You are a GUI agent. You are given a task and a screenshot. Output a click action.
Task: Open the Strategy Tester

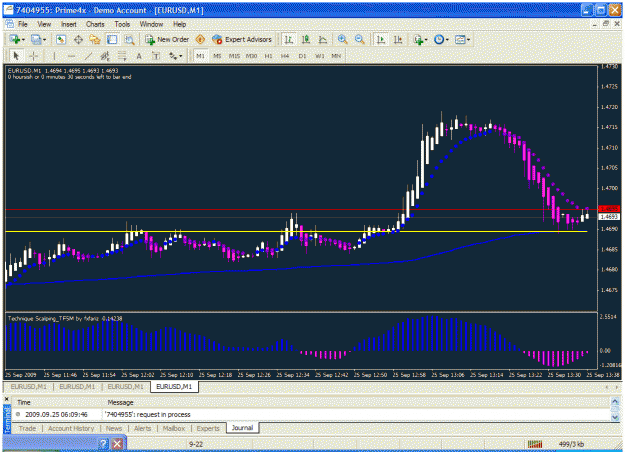(x=129, y=39)
